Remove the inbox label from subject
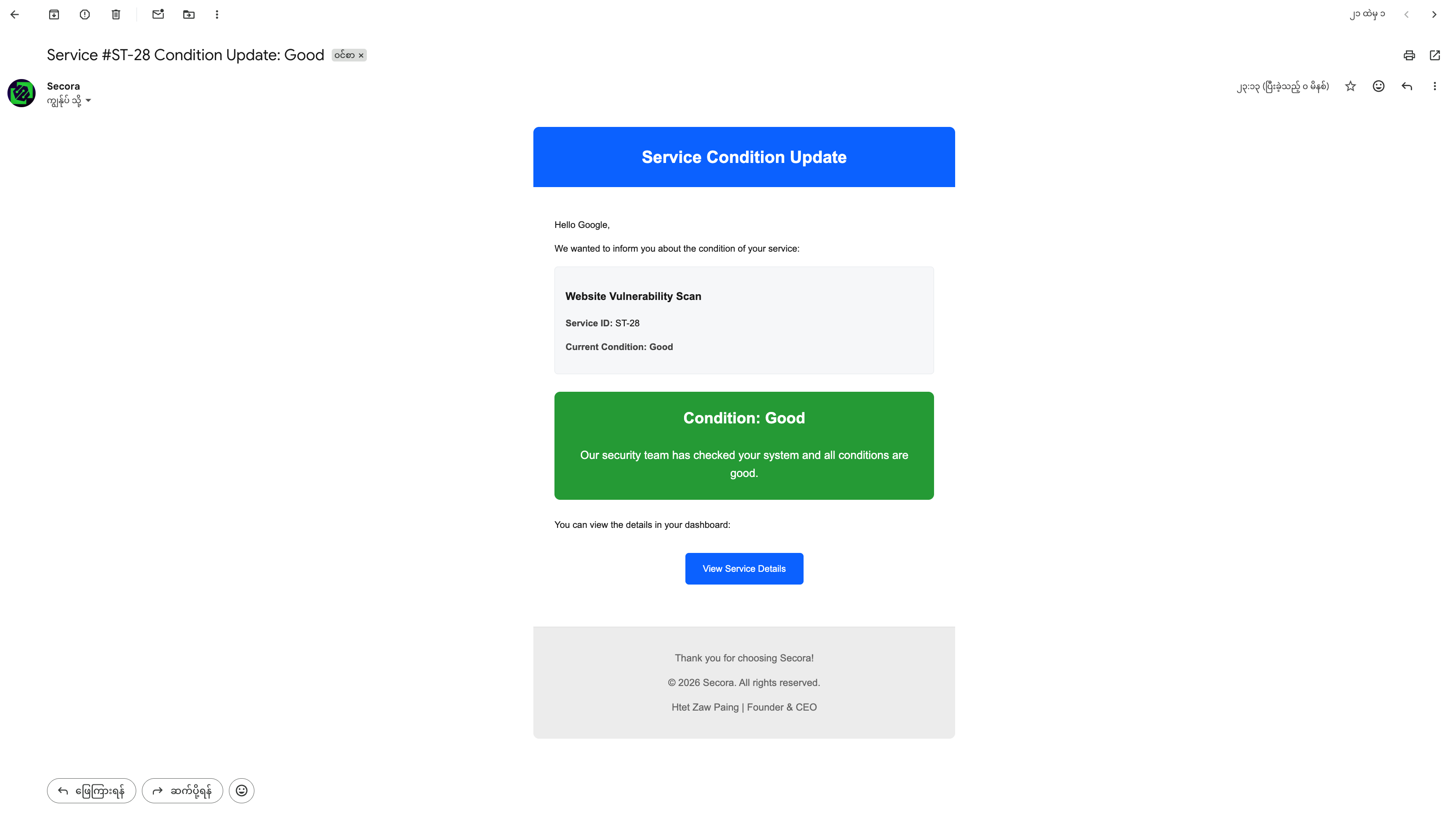Screen dimensions: 1456x816 point(361,55)
